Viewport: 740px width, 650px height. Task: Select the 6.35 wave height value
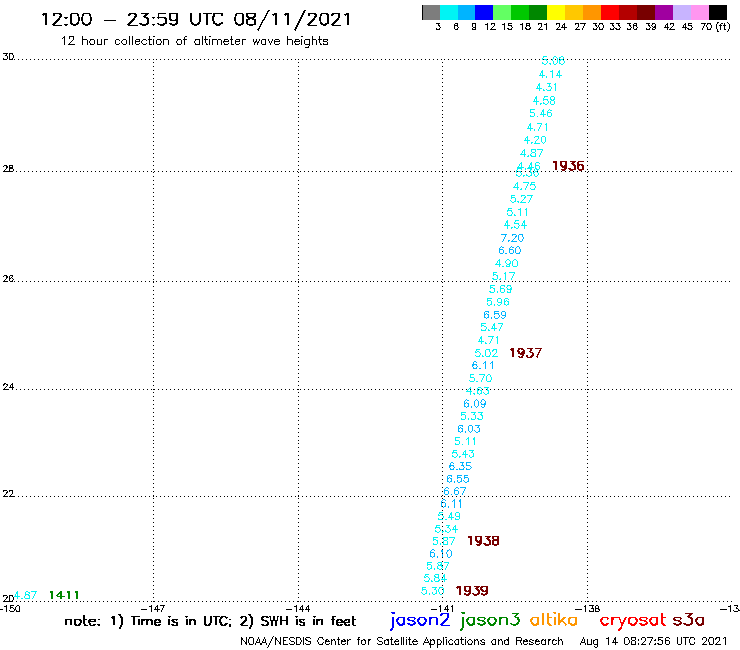(460, 466)
